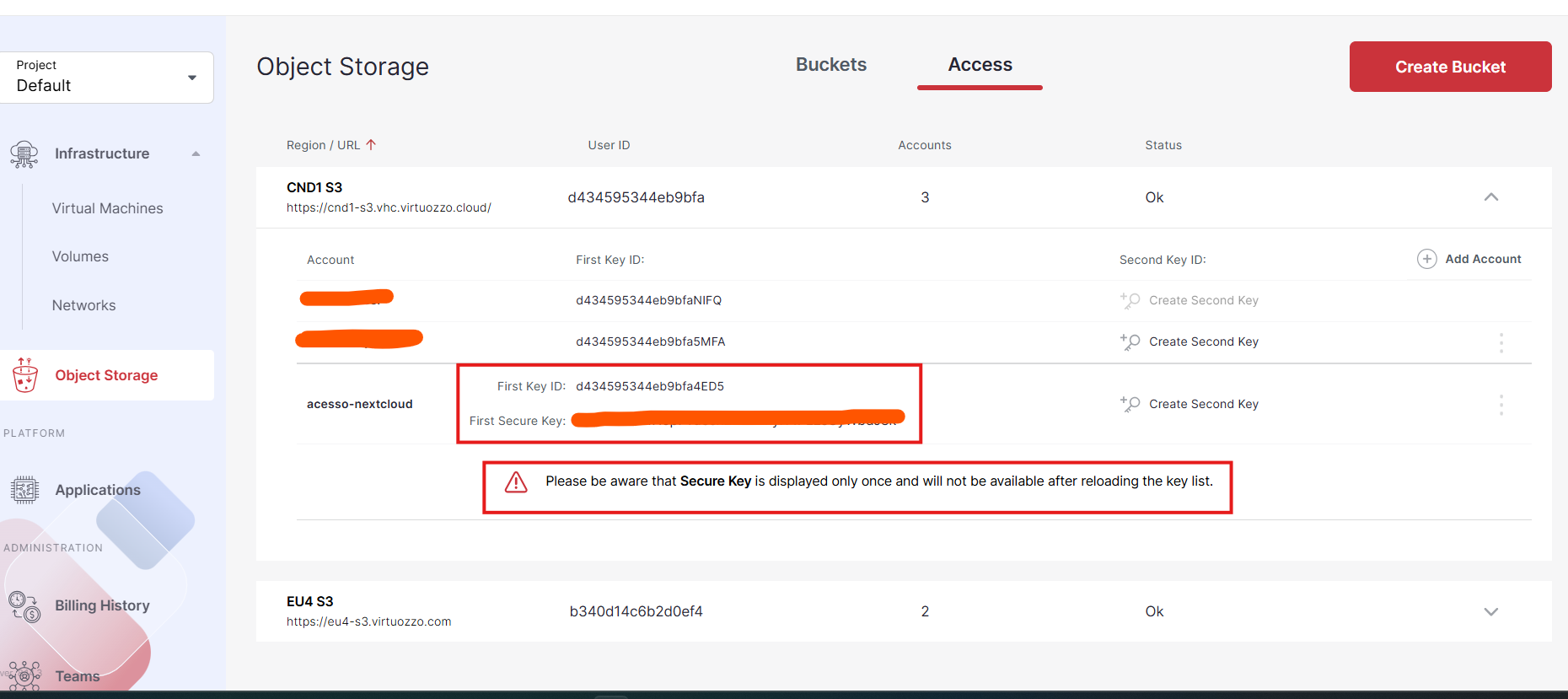
Task: Create Second Key for 5MFA key row
Action: [1203, 341]
